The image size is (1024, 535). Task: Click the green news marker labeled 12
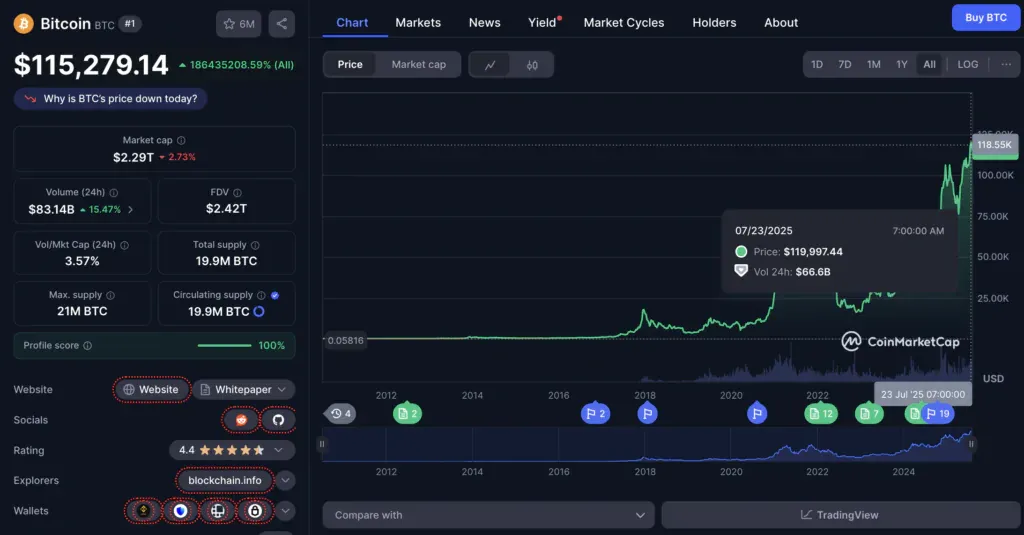[x=821, y=413]
